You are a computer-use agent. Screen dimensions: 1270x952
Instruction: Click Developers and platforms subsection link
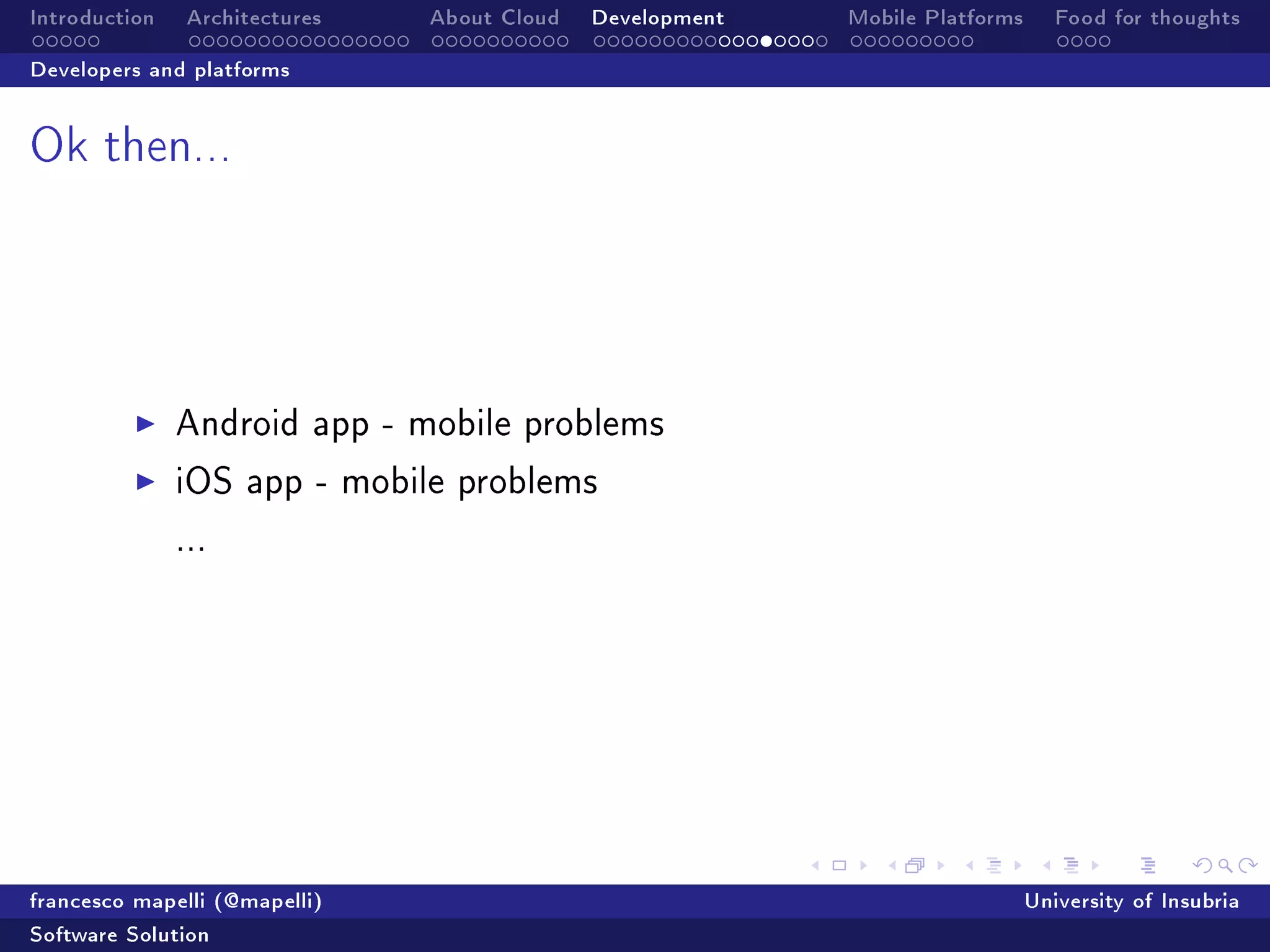pyautogui.click(x=160, y=70)
